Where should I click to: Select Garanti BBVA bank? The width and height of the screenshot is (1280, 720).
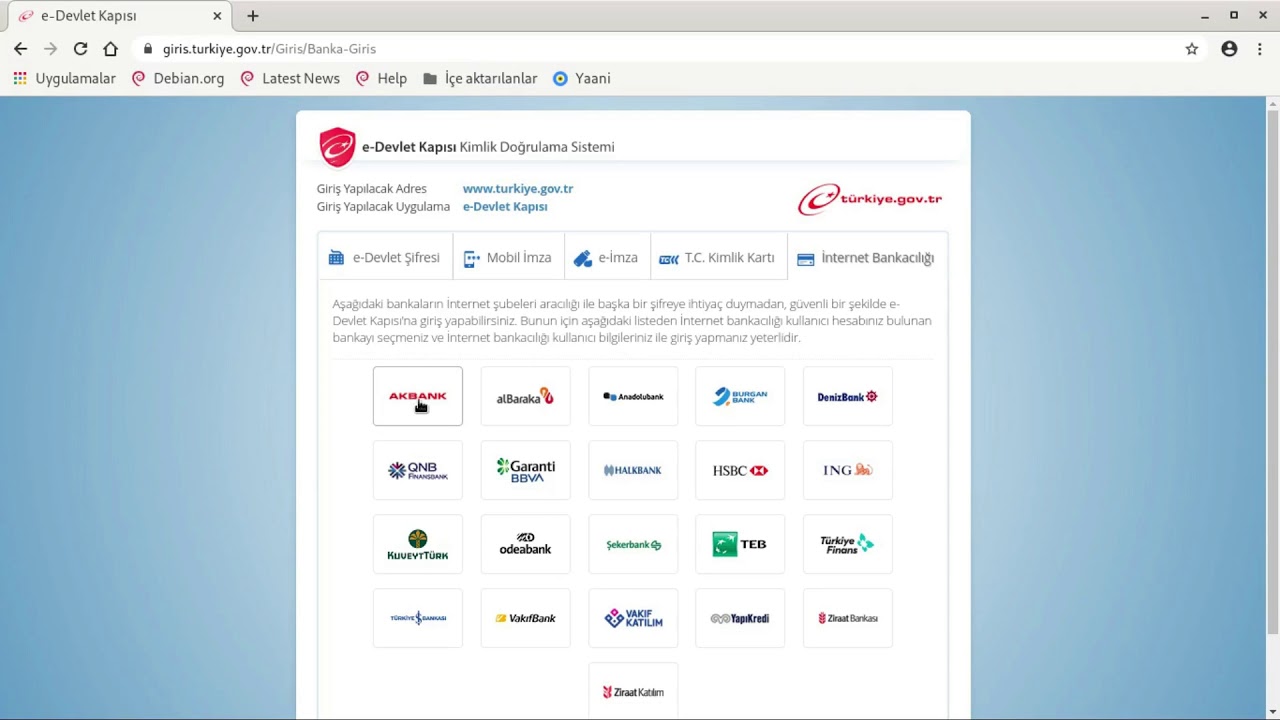525,470
